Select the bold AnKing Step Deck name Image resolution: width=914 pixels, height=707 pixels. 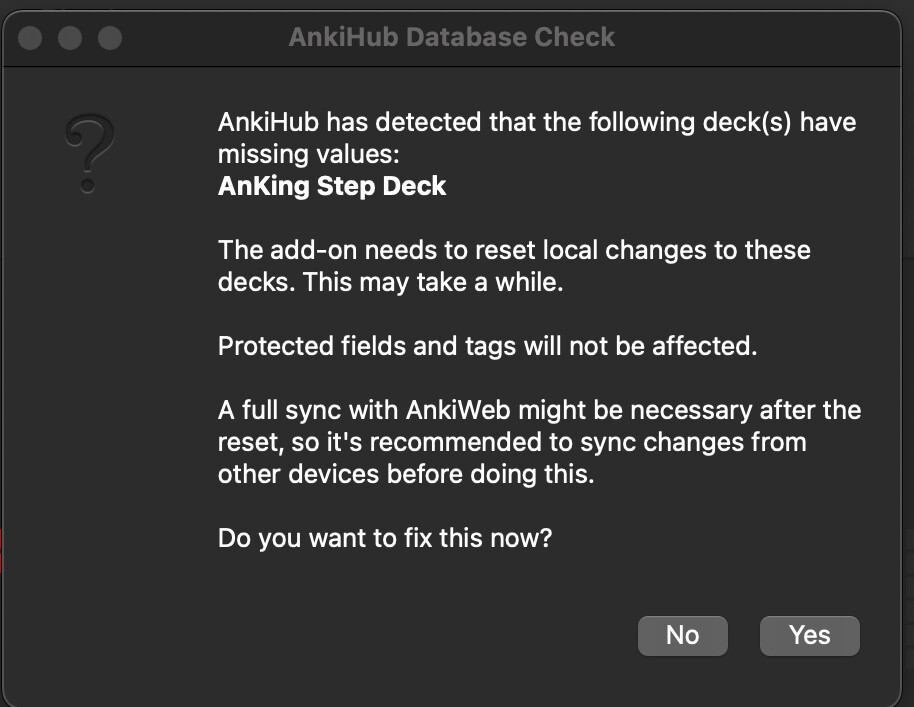(332, 186)
